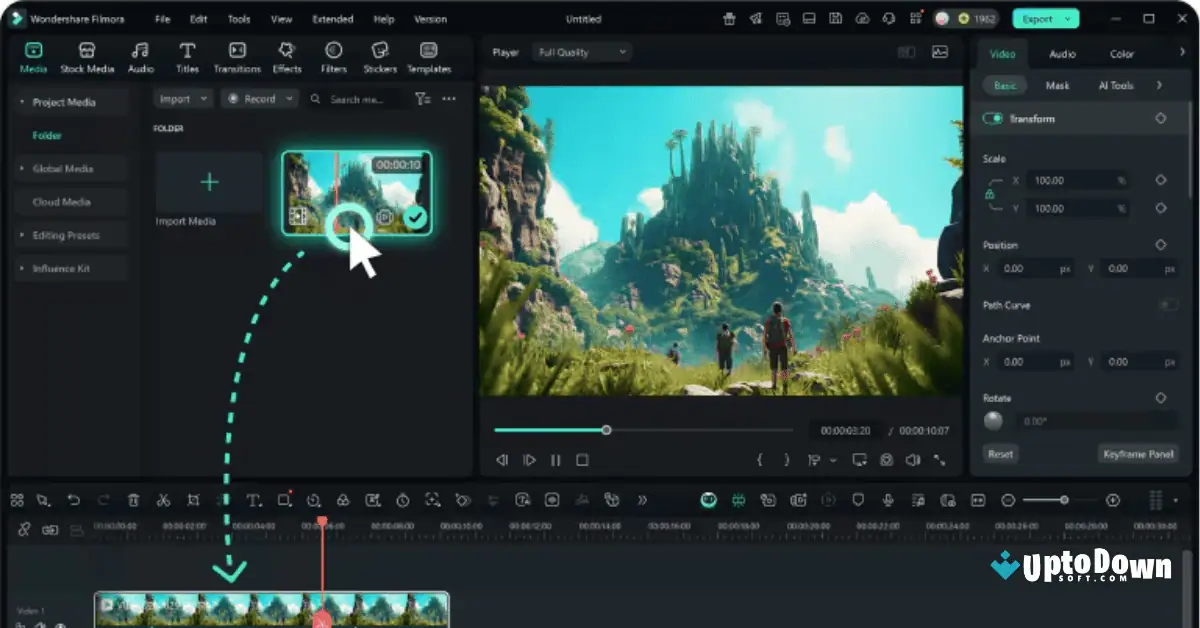The width and height of the screenshot is (1200, 628).
Task: Open the Full Quality player dropdown
Action: [581, 51]
